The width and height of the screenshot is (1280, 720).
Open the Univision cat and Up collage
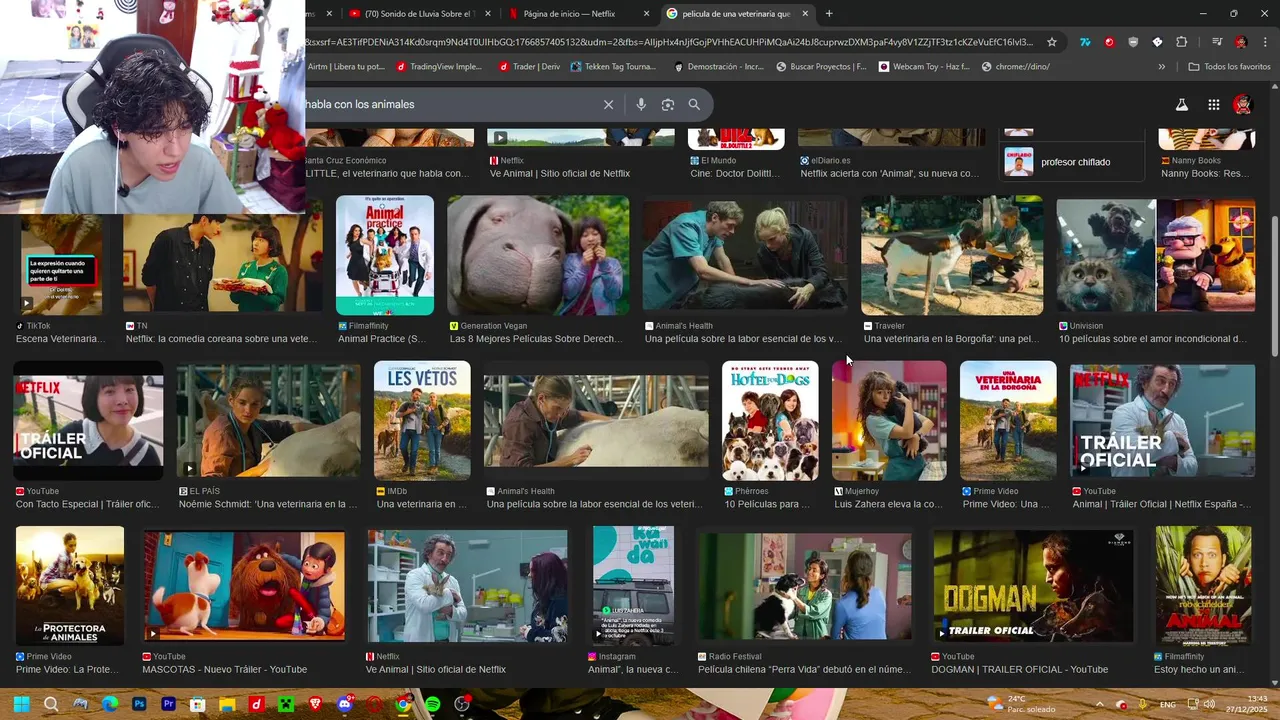pos(1156,255)
